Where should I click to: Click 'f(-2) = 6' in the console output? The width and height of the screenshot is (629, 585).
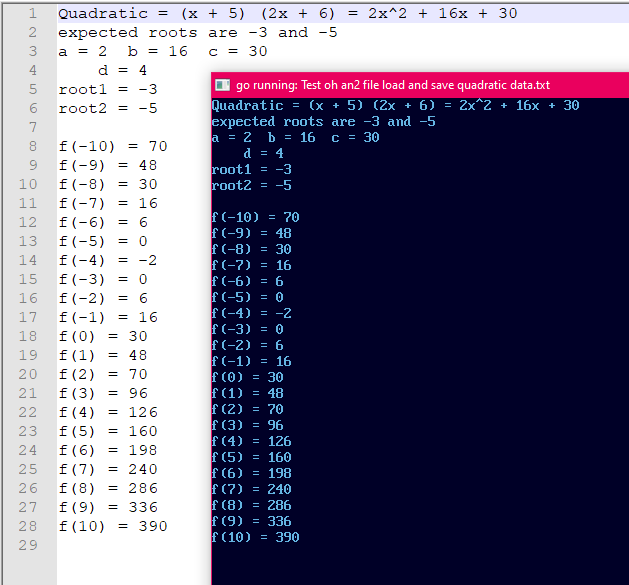[x=248, y=345]
